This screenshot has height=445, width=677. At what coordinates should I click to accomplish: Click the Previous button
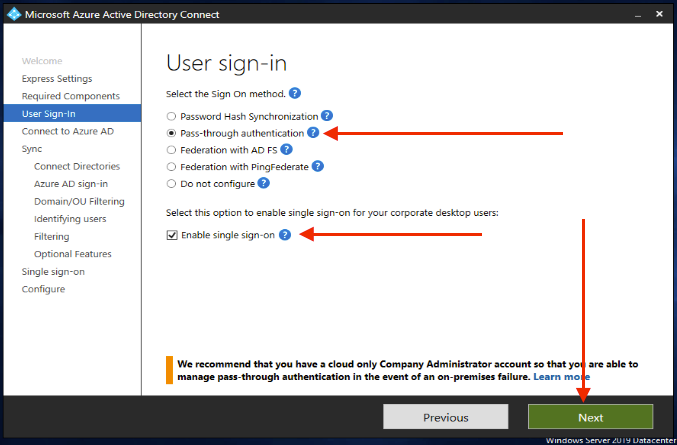coord(446,417)
